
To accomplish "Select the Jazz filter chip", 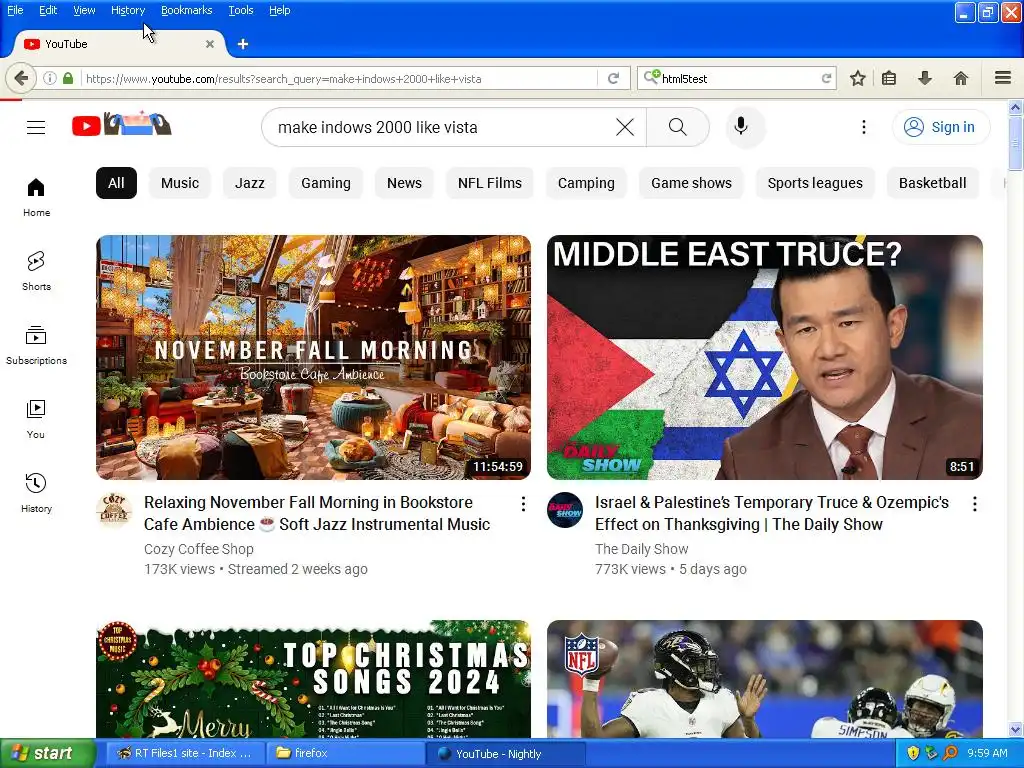I will [x=249, y=183].
